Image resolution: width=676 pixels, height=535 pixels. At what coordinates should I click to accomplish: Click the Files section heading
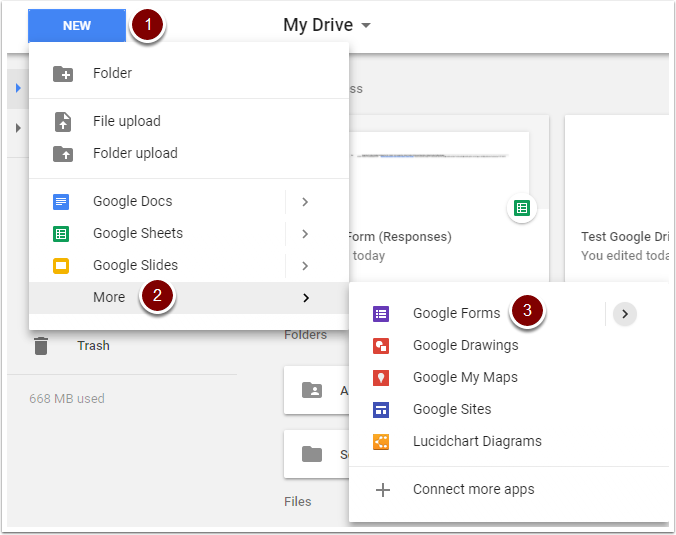297,502
